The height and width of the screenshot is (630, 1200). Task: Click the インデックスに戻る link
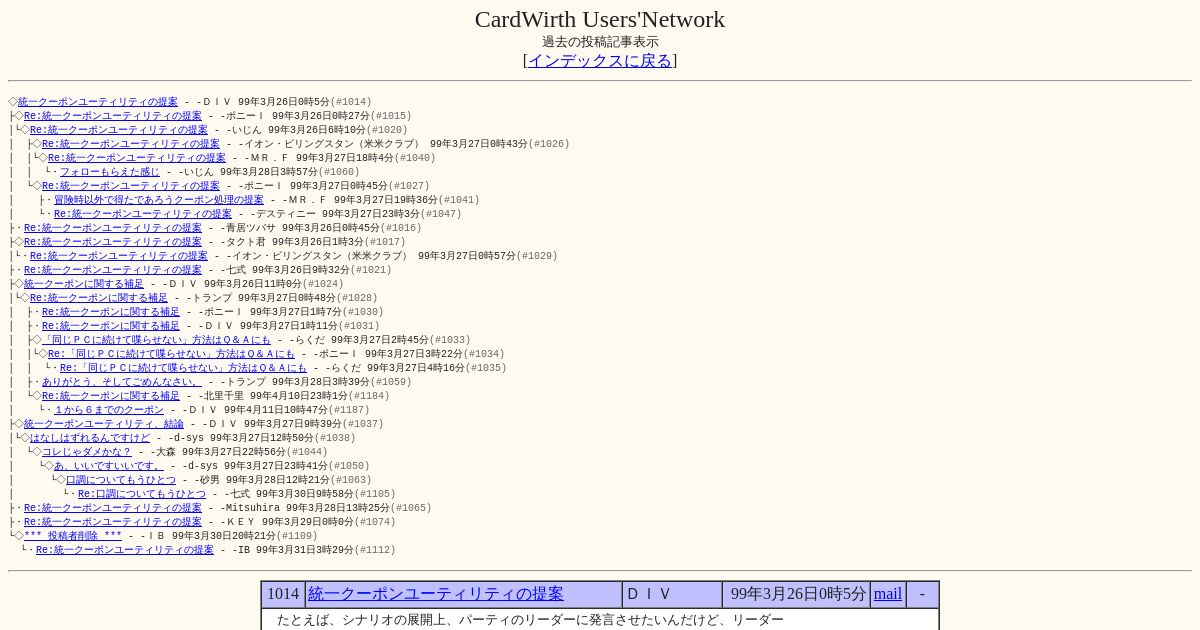pos(600,61)
